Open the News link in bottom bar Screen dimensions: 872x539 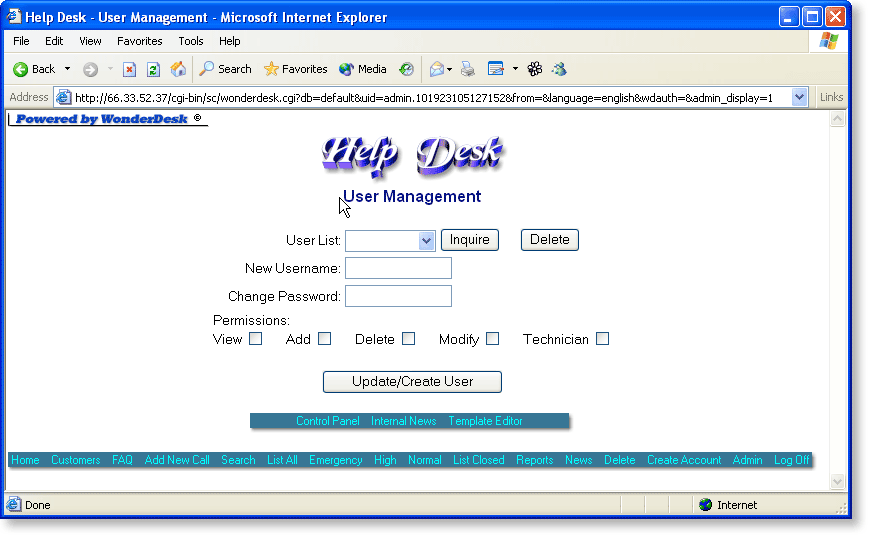pyautogui.click(x=578, y=460)
